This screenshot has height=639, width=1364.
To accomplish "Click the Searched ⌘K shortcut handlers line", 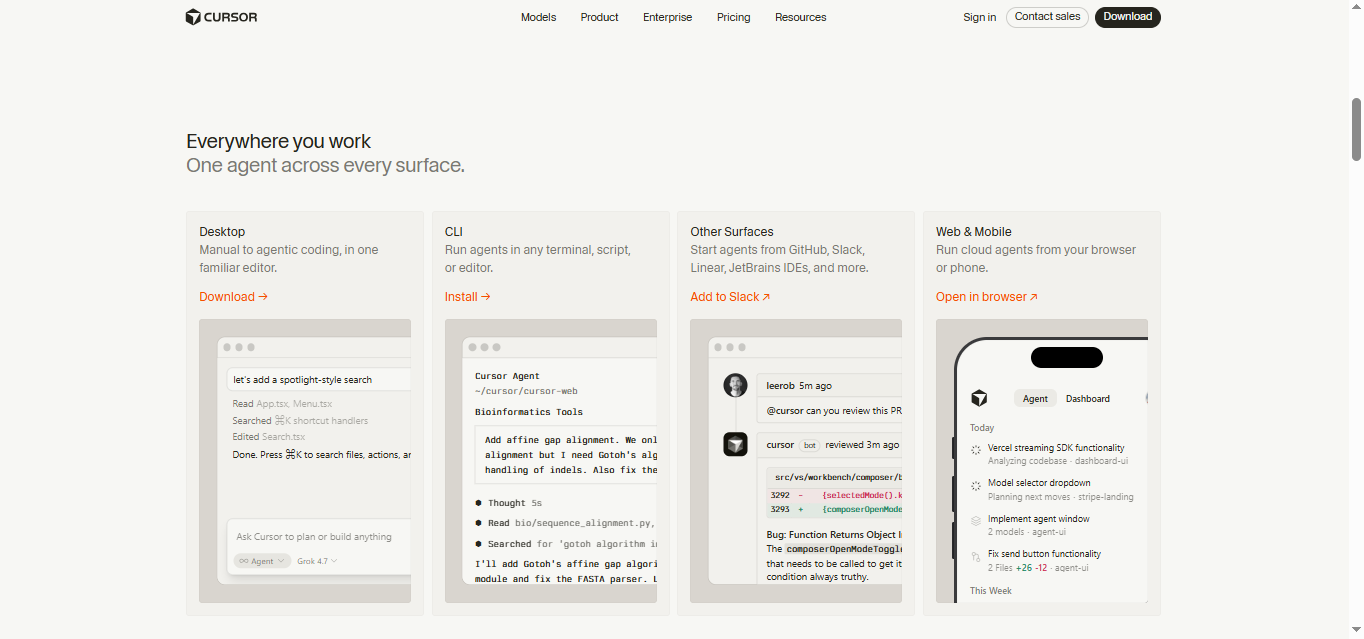I will coord(300,421).
